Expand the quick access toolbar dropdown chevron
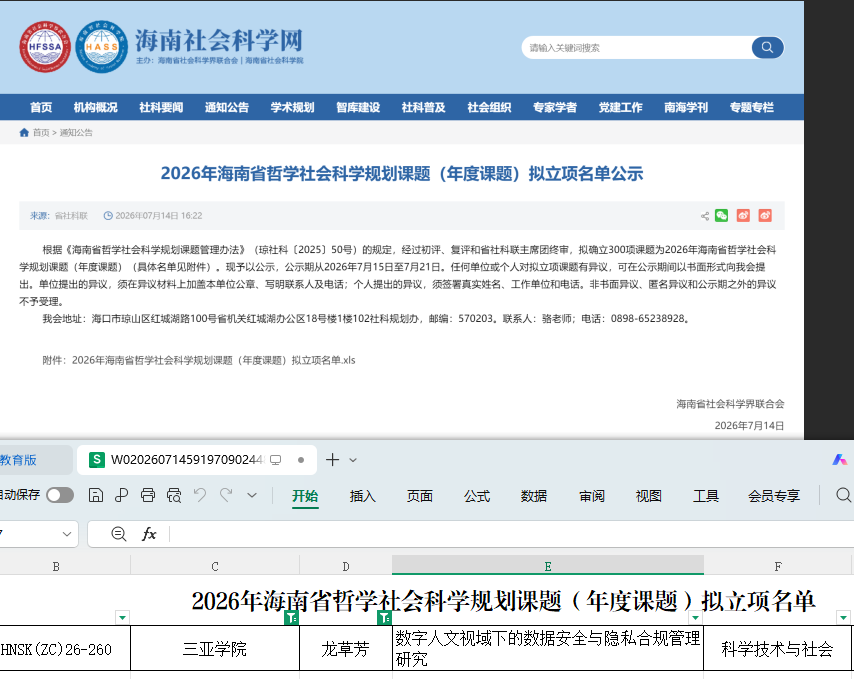 252,495
